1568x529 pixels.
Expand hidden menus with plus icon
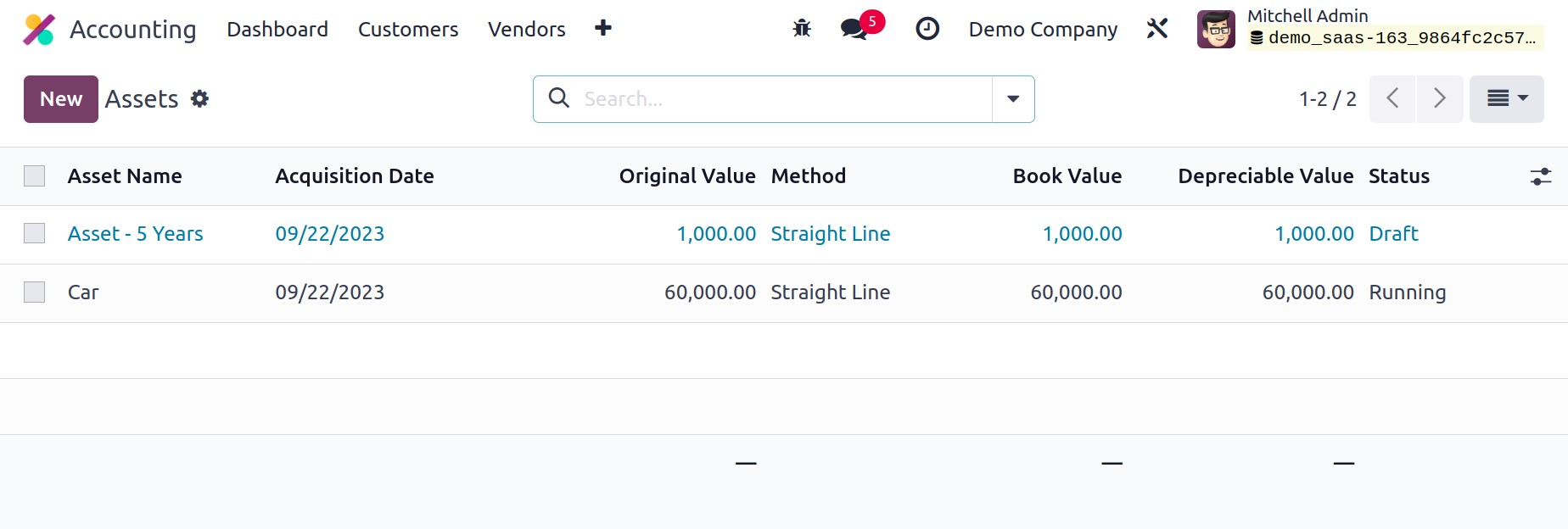[602, 29]
